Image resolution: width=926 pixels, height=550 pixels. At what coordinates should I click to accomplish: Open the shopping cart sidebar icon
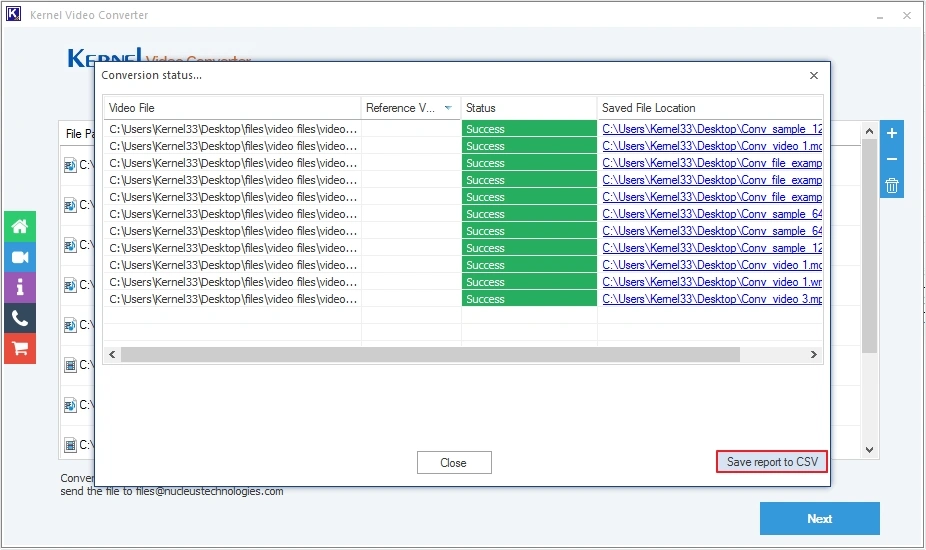coord(20,349)
